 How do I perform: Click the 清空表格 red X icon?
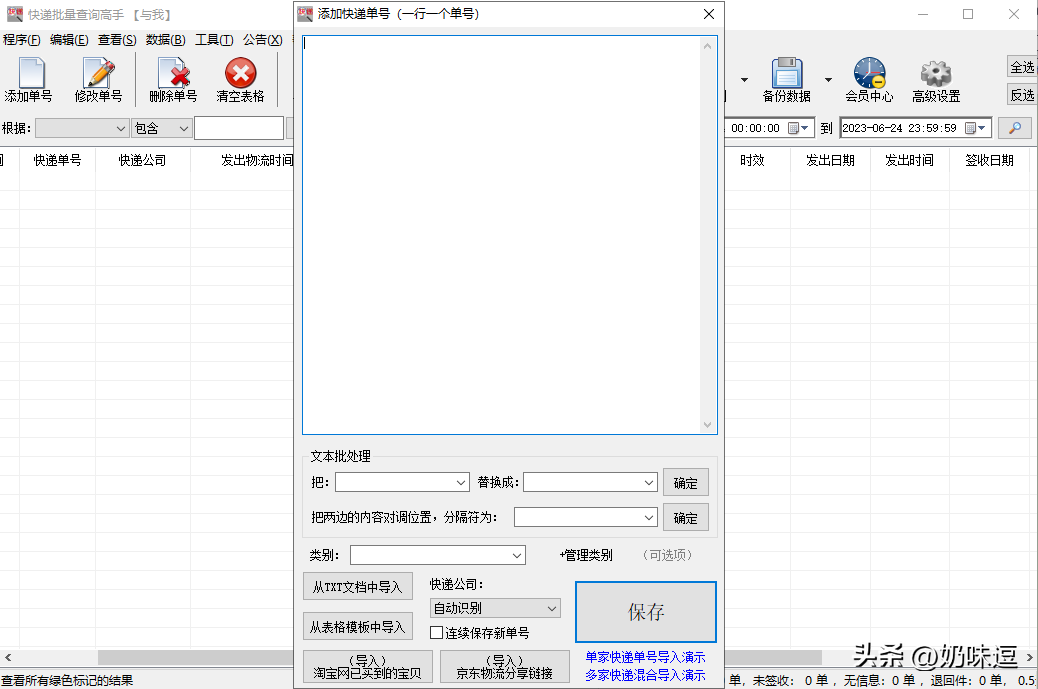click(240, 79)
